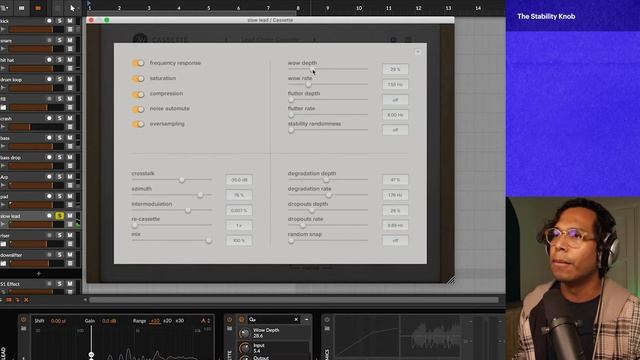Solo the drum loop track
This screenshot has width=640, height=360.
(60, 79)
